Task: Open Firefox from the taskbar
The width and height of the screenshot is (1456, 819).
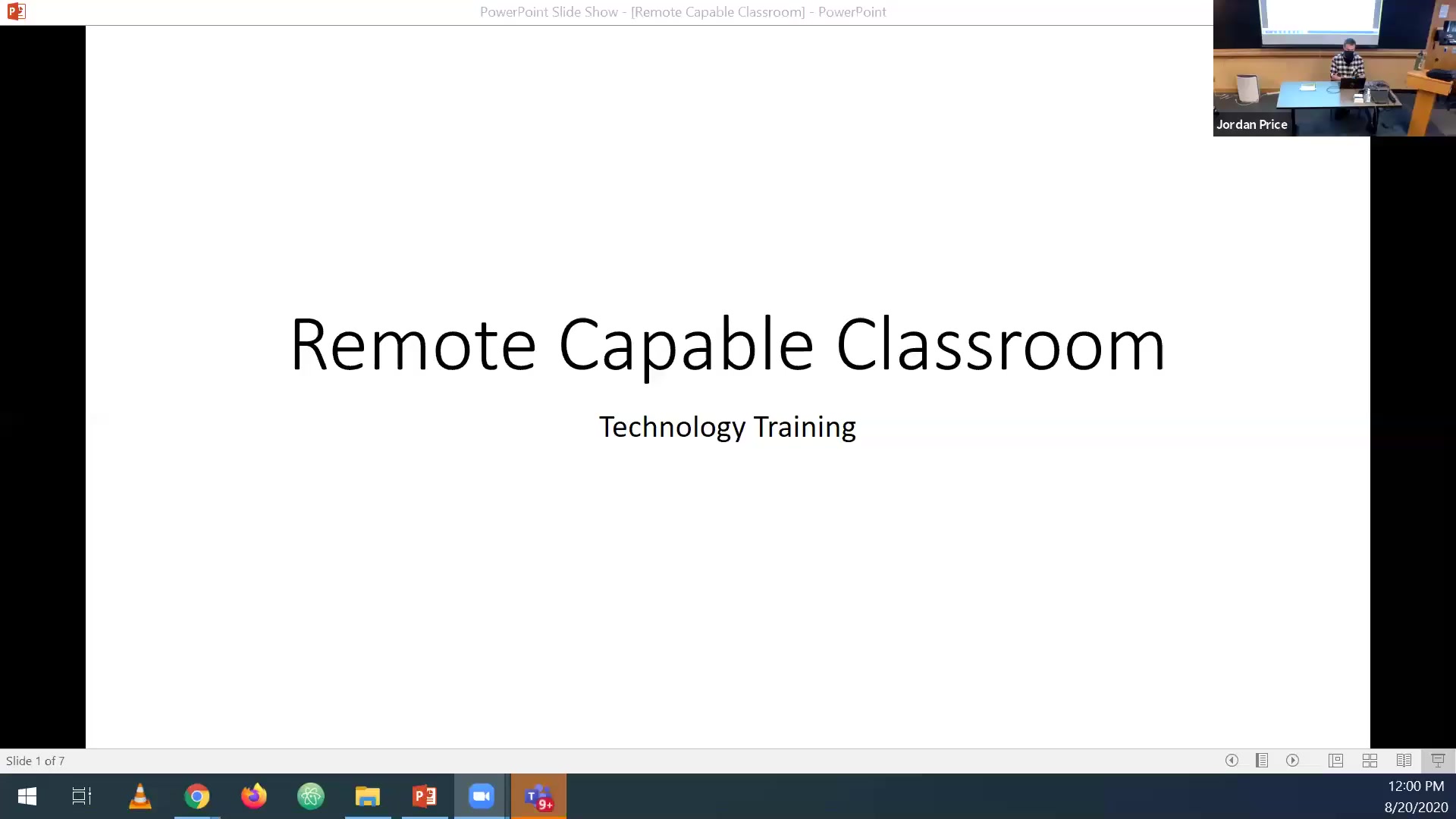Action: (x=254, y=796)
